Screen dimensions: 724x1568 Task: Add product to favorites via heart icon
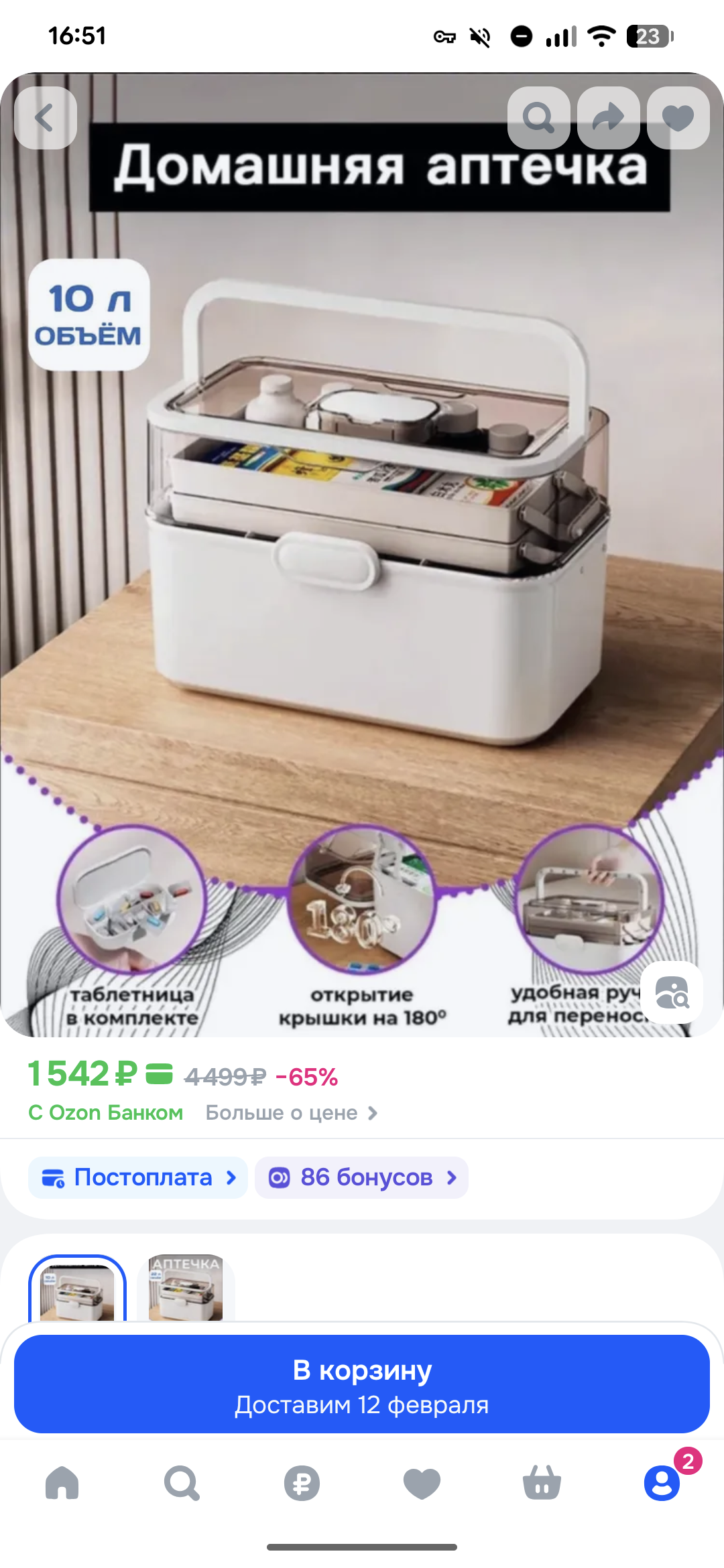point(678,118)
